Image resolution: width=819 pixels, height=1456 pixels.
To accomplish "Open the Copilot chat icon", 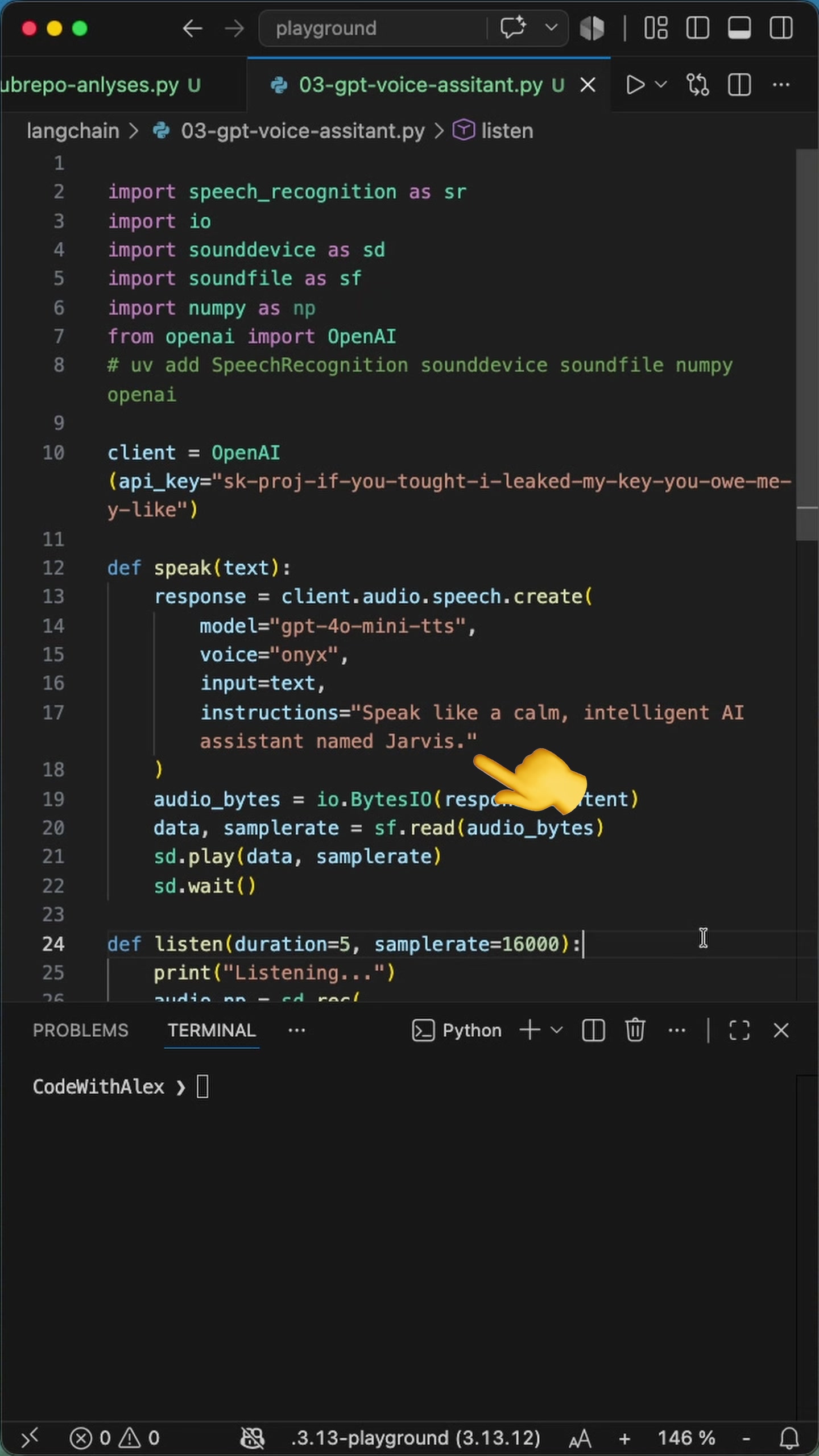I will click(513, 27).
